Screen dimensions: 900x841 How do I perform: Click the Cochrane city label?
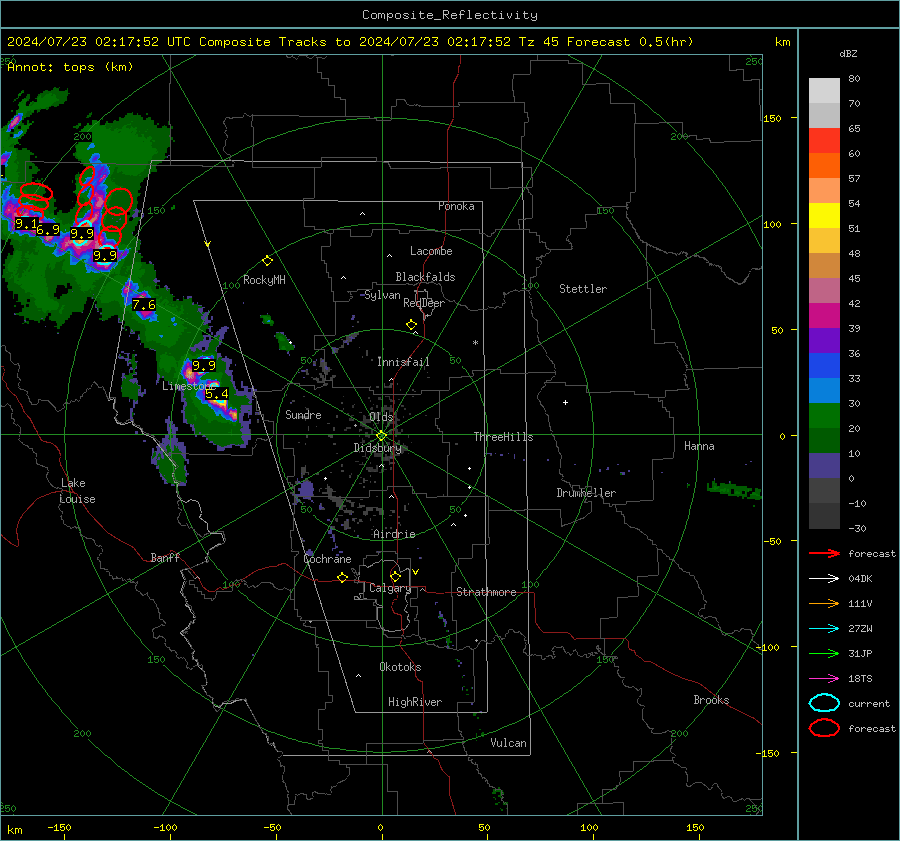click(x=327, y=559)
